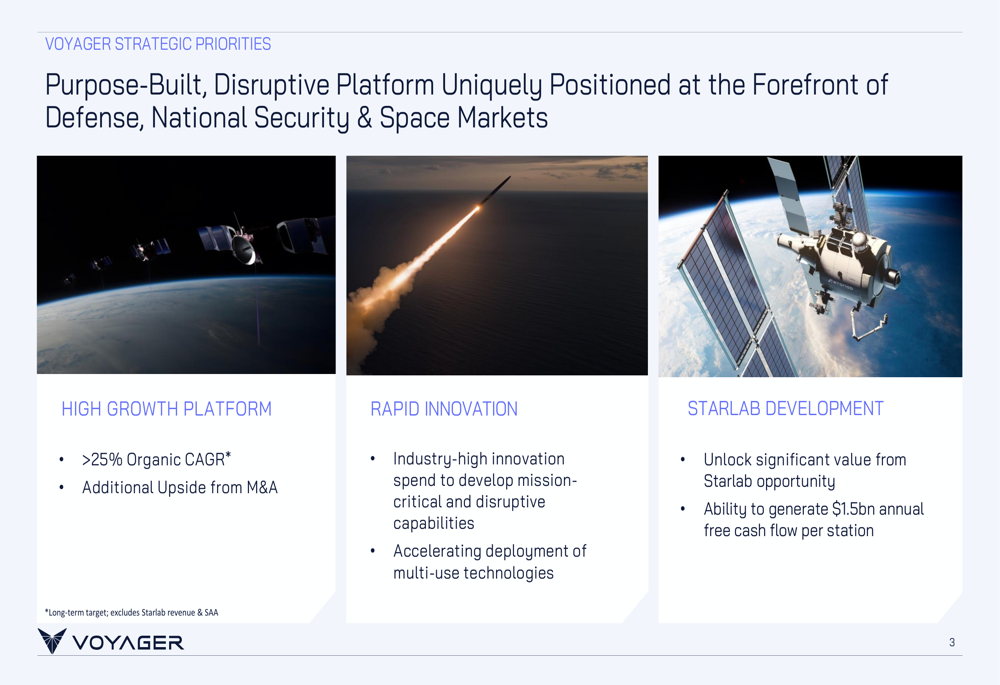Click the 'STARLAB DEVELOPMENT' heading
The width and height of the screenshot is (1000, 685).
(785, 408)
